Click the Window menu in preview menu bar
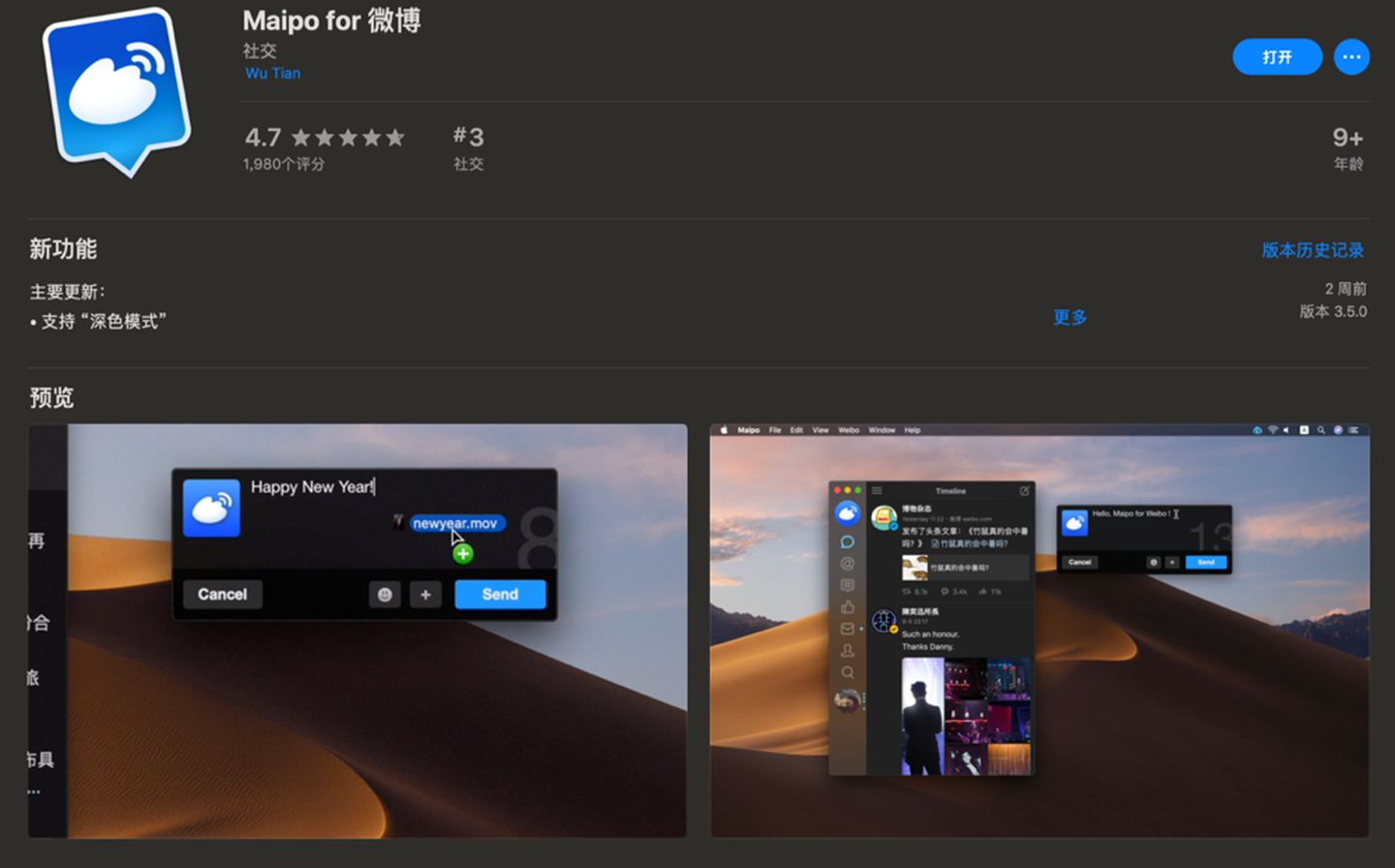Image resolution: width=1395 pixels, height=868 pixels. tap(882, 430)
